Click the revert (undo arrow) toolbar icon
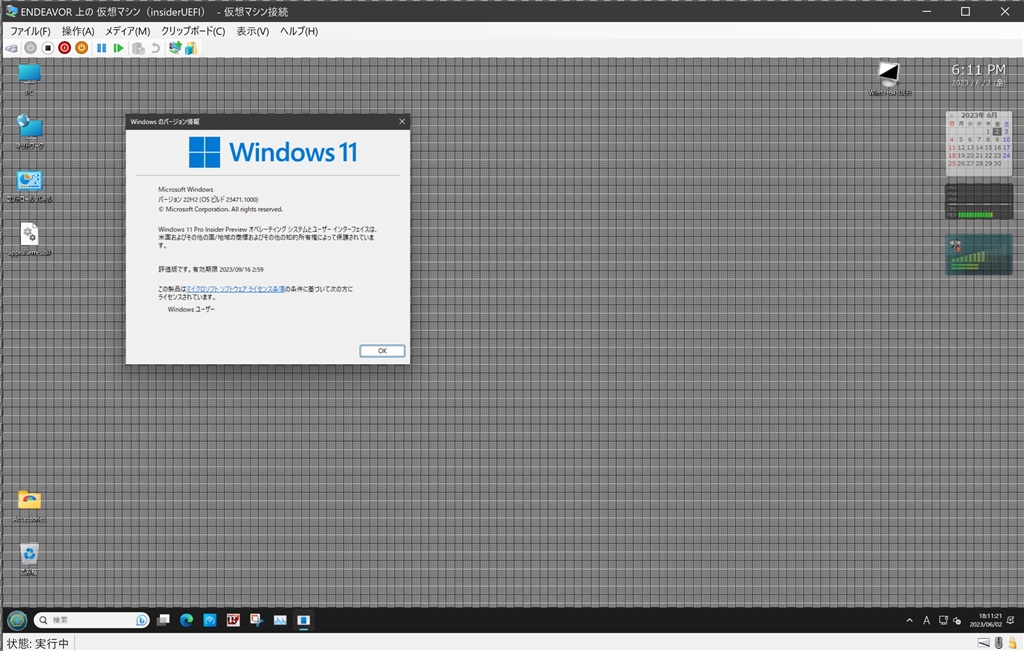Viewport: 1024px width, 651px height. [x=155, y=48]
